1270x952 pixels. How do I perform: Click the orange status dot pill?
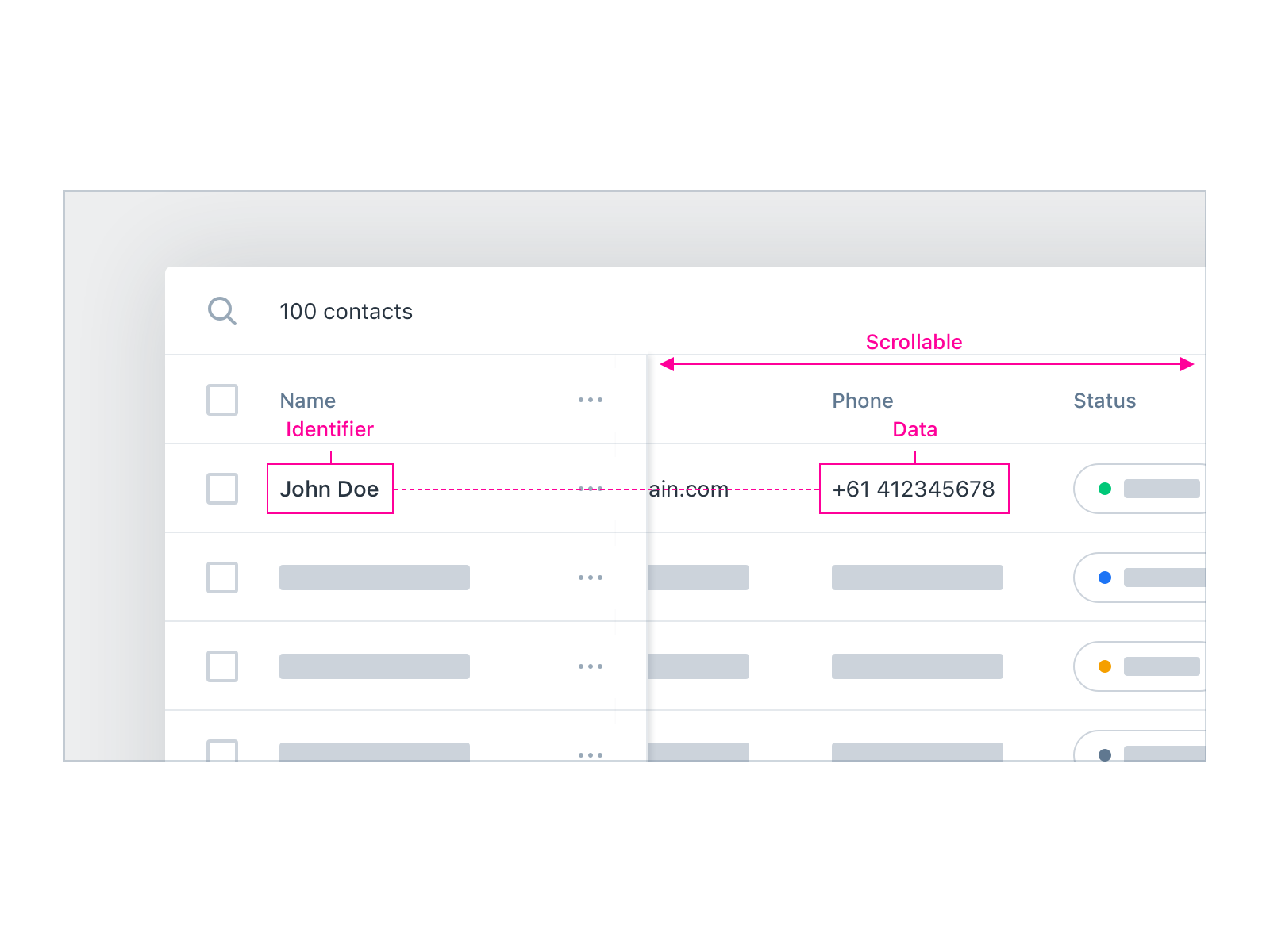point(1140,666)
